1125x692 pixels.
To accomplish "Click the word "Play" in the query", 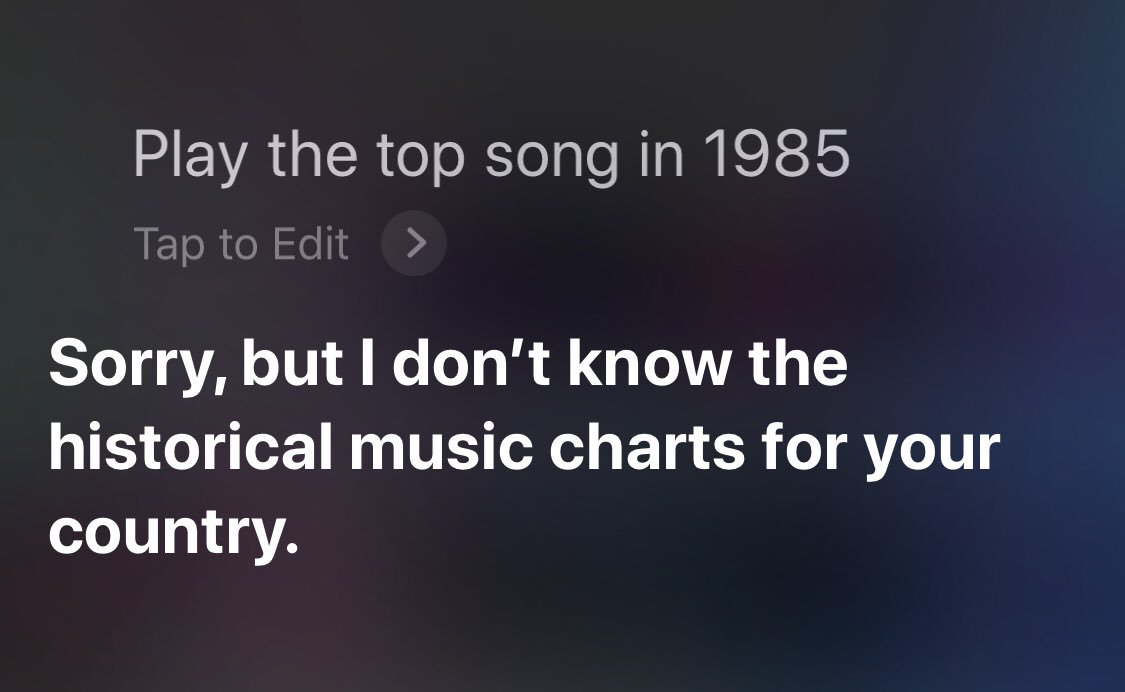I will click(x=187, y=158).
